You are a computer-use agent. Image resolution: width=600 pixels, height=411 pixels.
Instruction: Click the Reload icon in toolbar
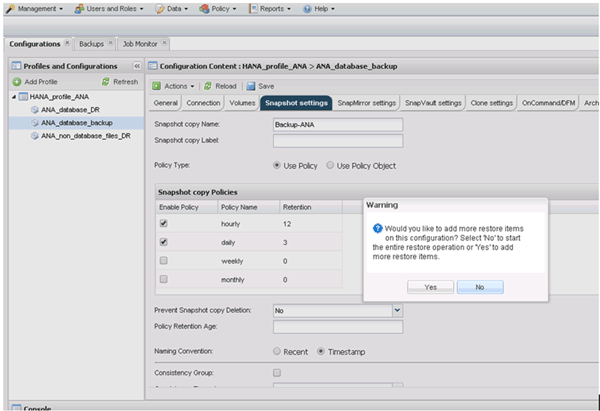click(x=206, y=86)
